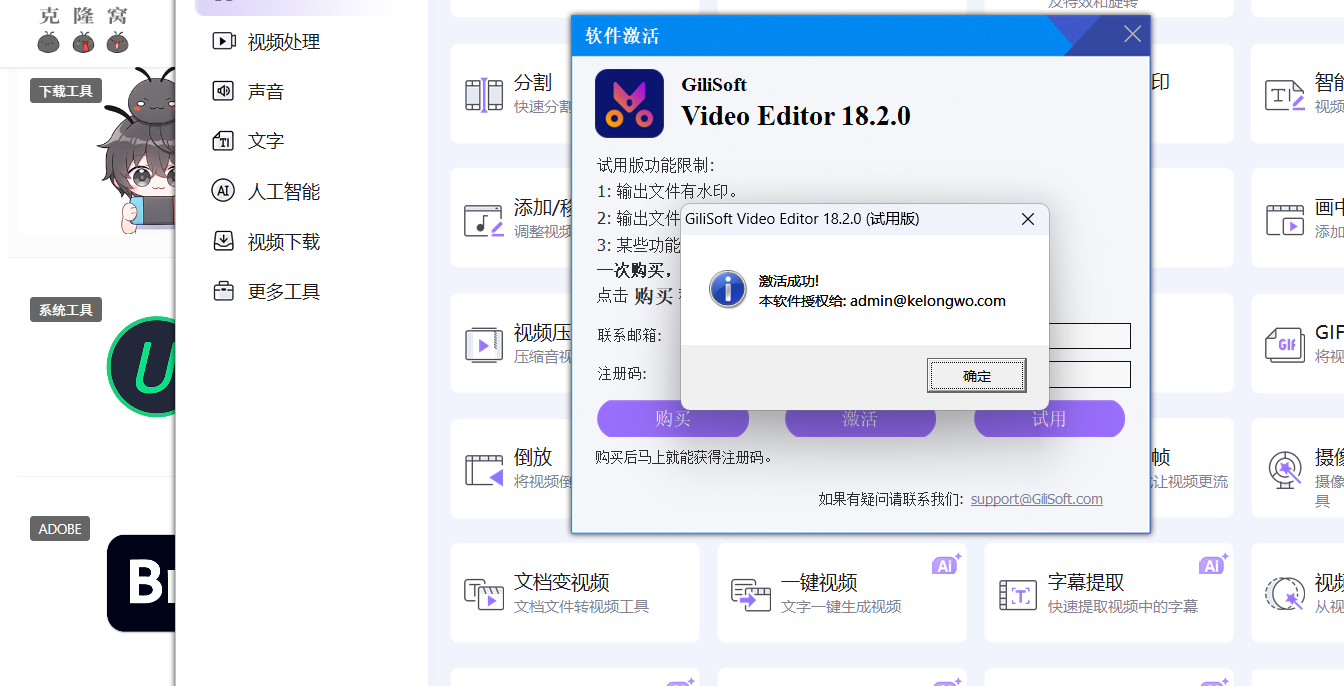Click the 激活 button
This screenshot has width=1344, height=686.
click(860, 419)
